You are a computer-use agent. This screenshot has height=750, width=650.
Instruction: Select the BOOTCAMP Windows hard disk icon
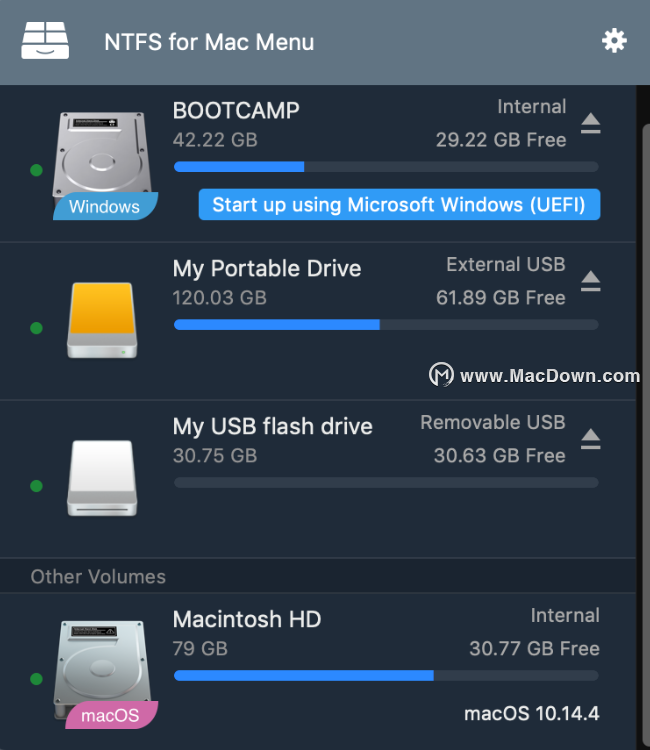click(x=103, y=165)
